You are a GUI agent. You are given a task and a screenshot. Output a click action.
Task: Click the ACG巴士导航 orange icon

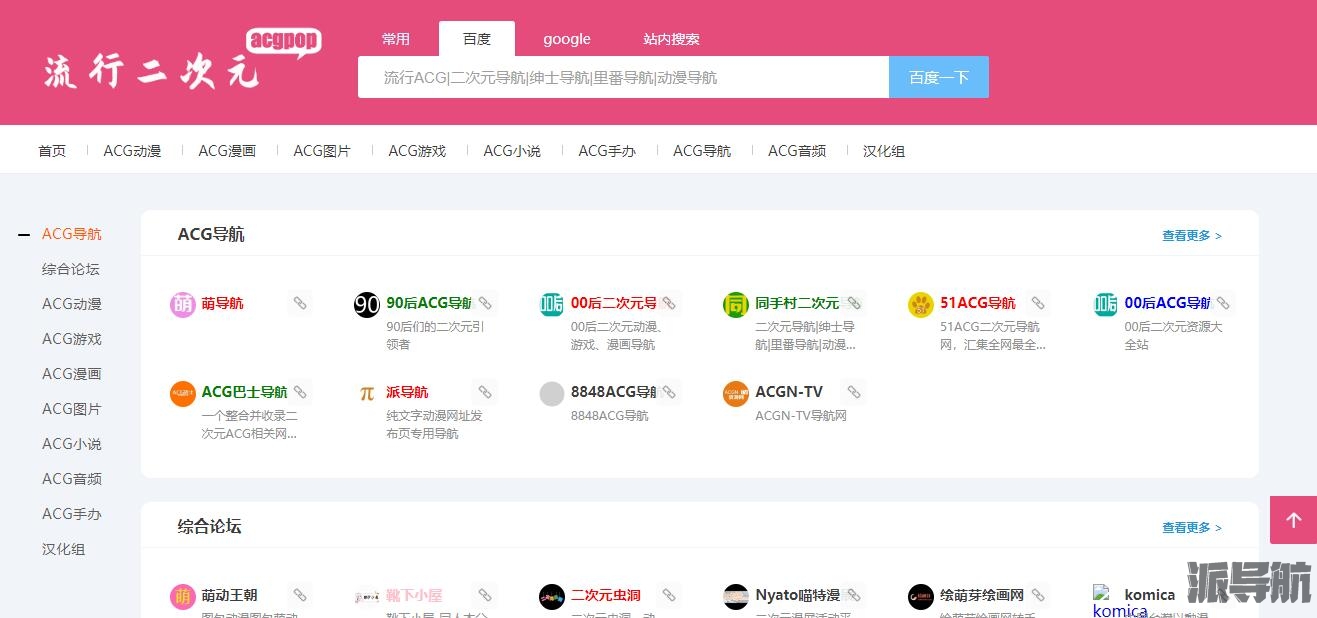(182, 393)
